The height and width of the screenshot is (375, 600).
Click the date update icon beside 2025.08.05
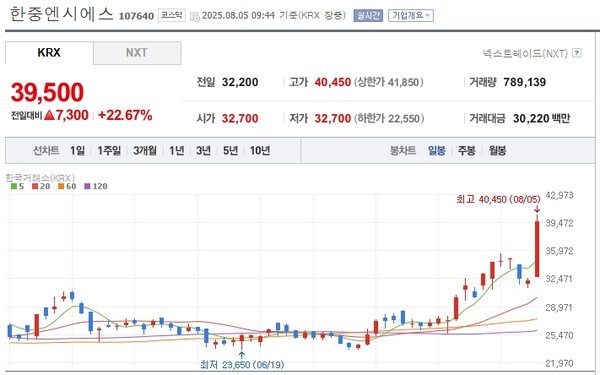(x=195, y=16)
